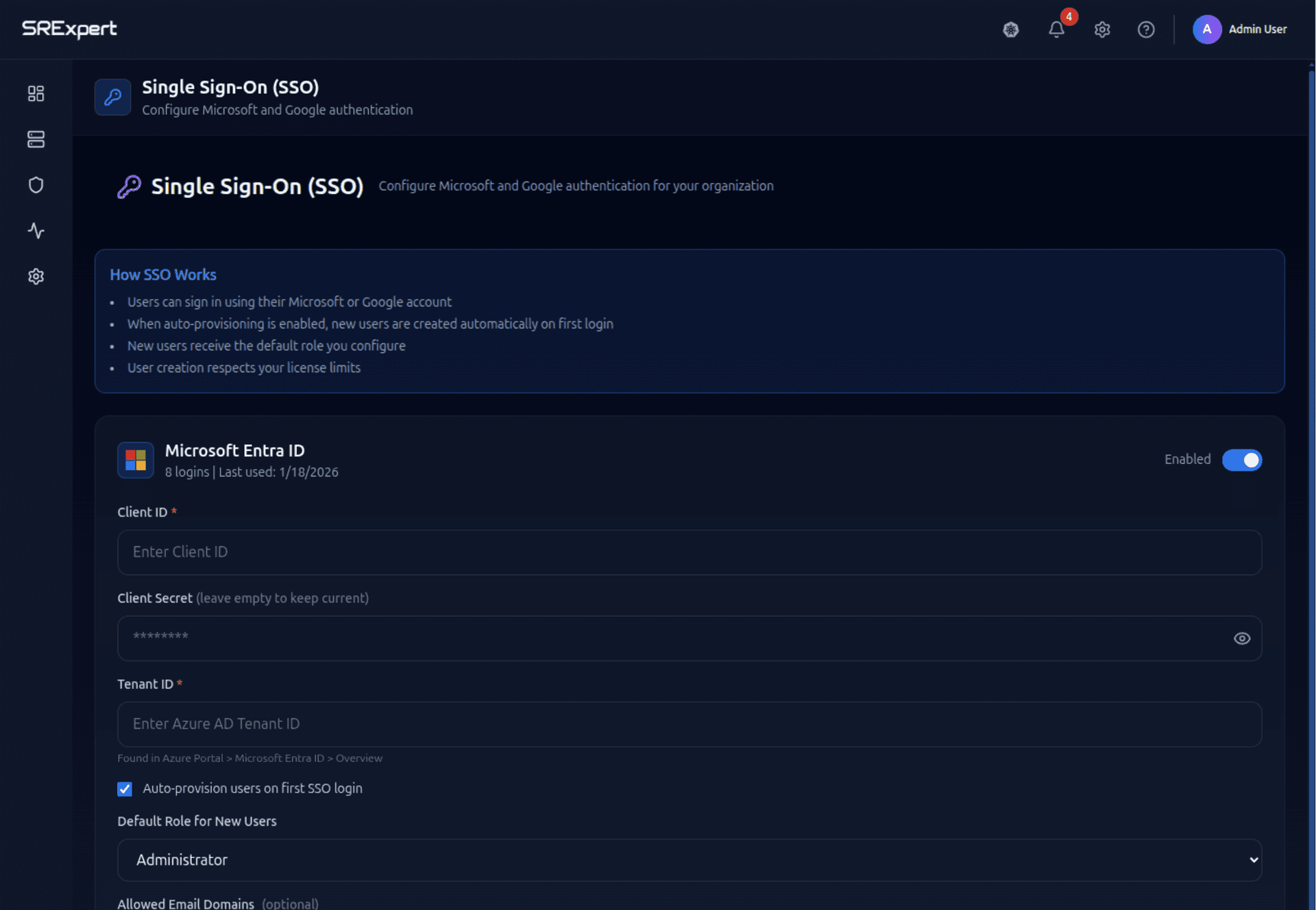
Task: Open the activity pulse icon in sidebar
Action: point(36,231)
